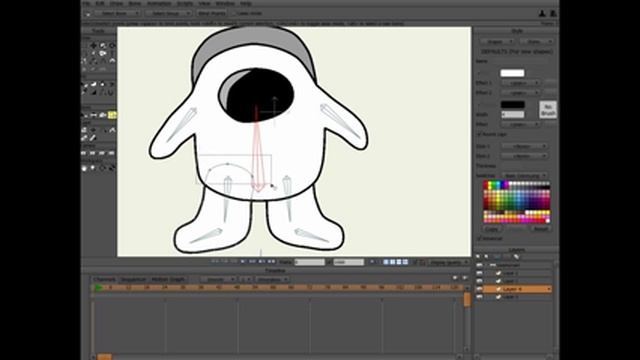Open the Select Group dropdown

(x=169, y=13)
